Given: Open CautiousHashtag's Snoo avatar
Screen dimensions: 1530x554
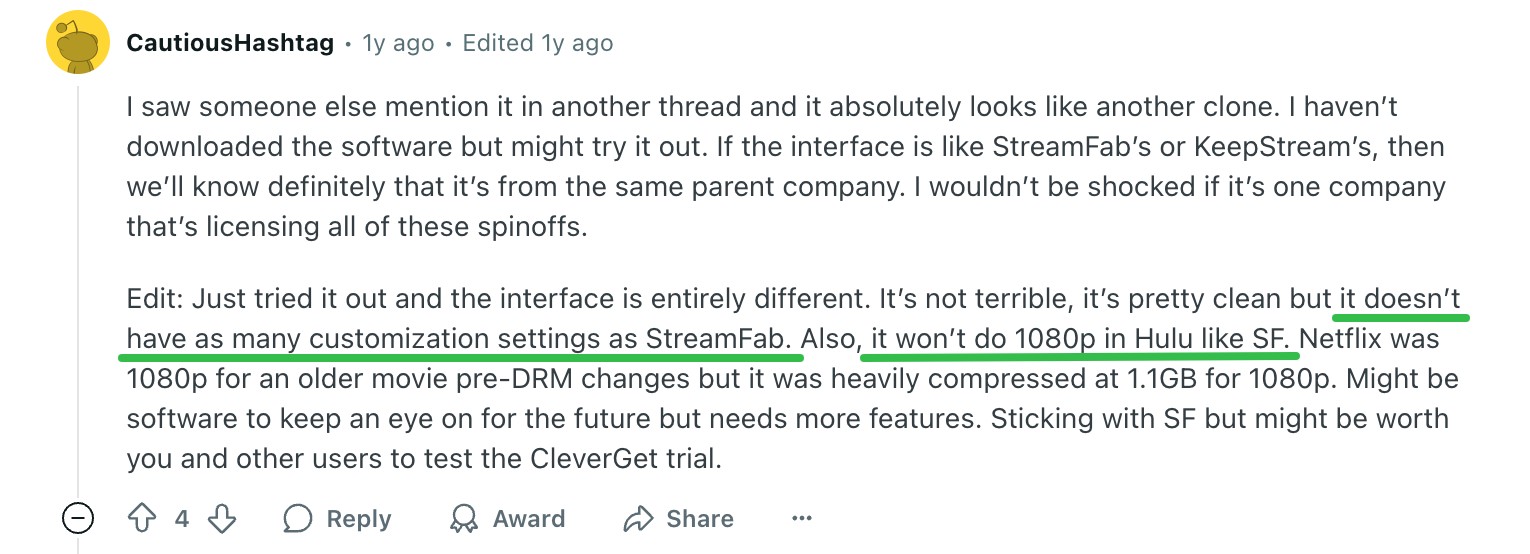Looking at the screenshot, I should (78, 42).
